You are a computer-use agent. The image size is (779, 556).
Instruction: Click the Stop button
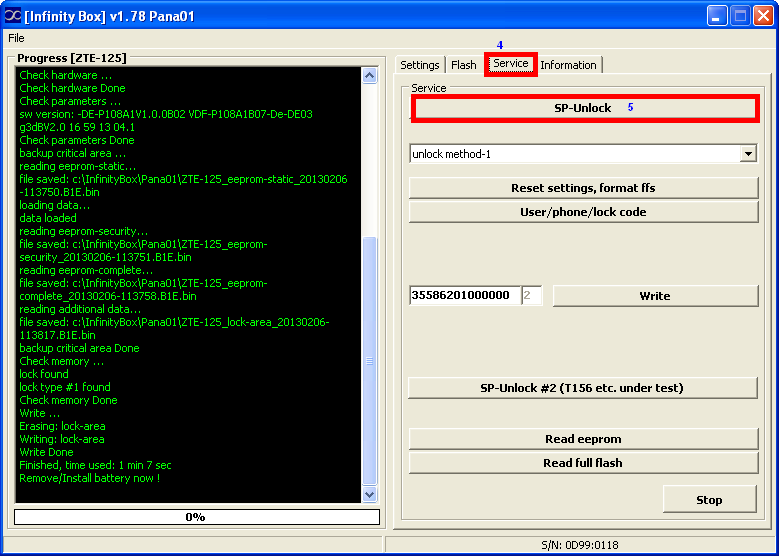709,500
